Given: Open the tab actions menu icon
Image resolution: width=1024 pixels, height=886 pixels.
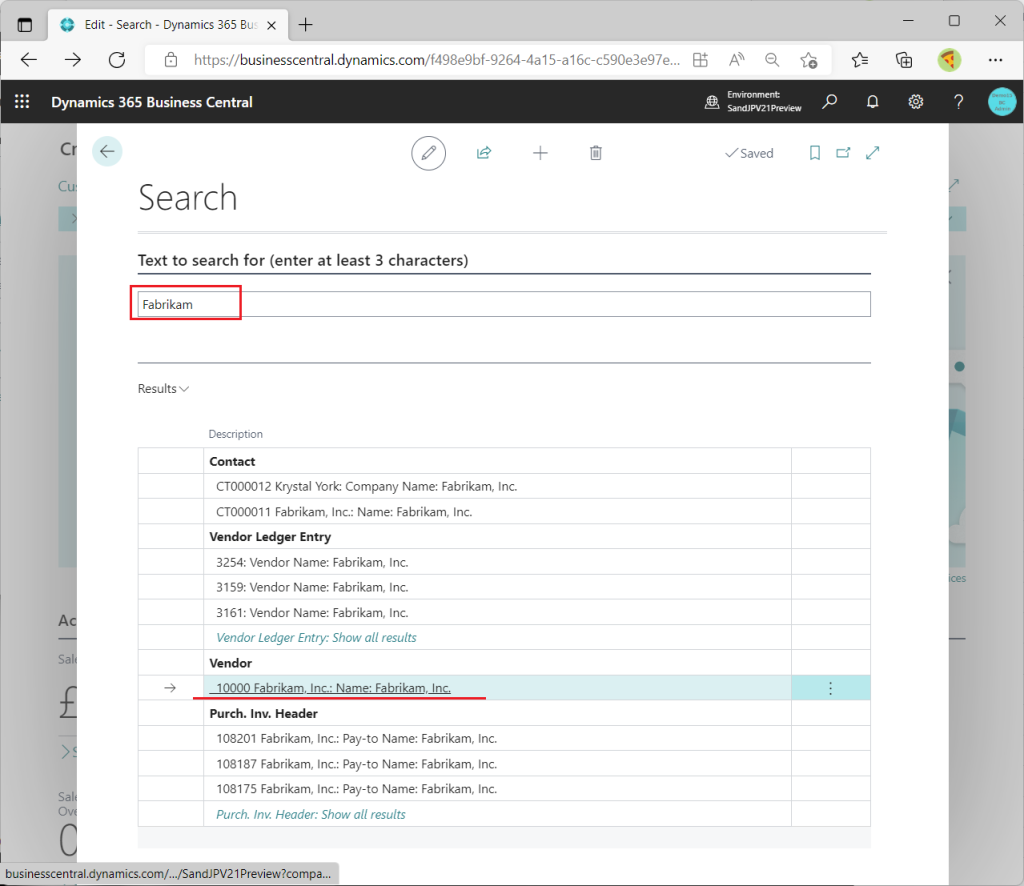Looking at the screenshot, I should 25,25.
